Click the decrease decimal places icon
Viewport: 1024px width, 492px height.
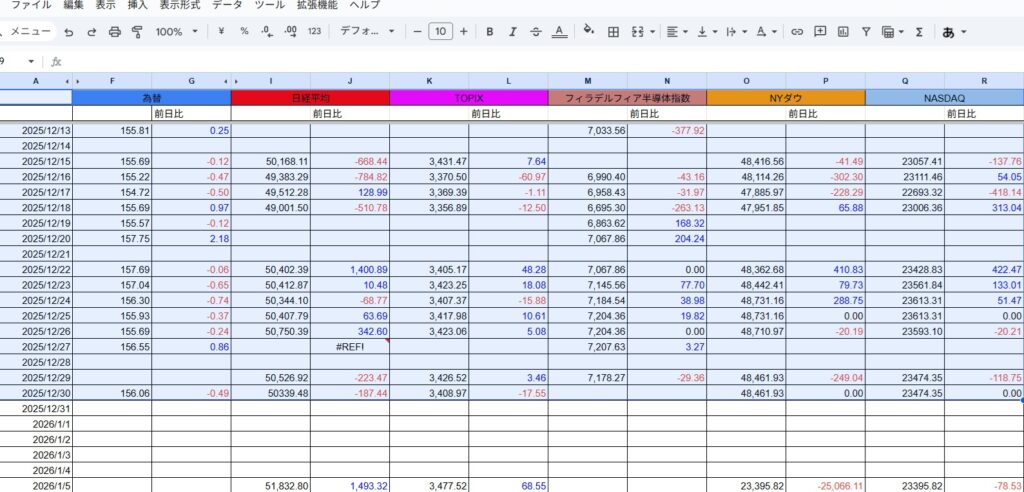coord(266,32)
